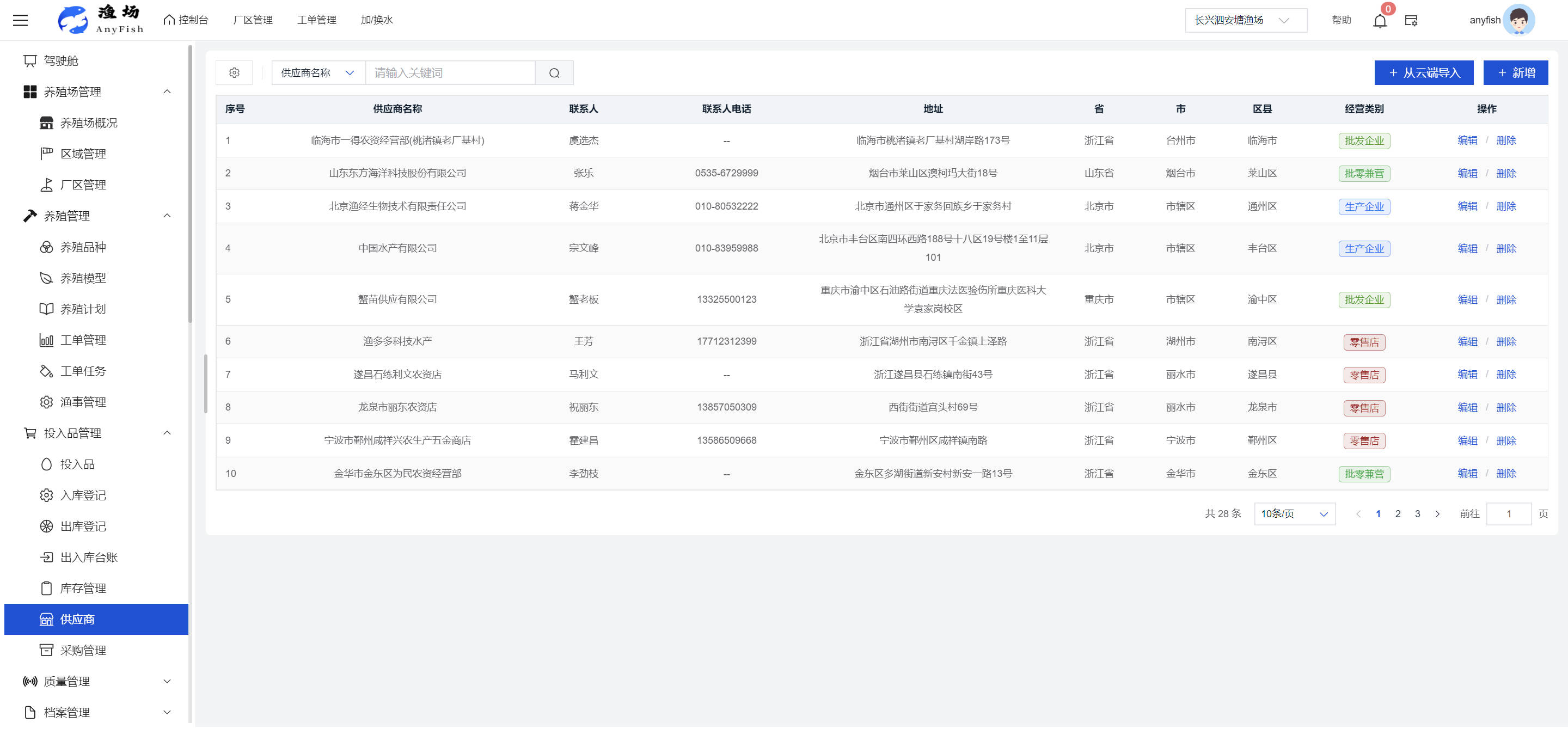Open the 10条/页 page size dropdown
This screenshot has height=735, width=1568.
pos(1294,514)
